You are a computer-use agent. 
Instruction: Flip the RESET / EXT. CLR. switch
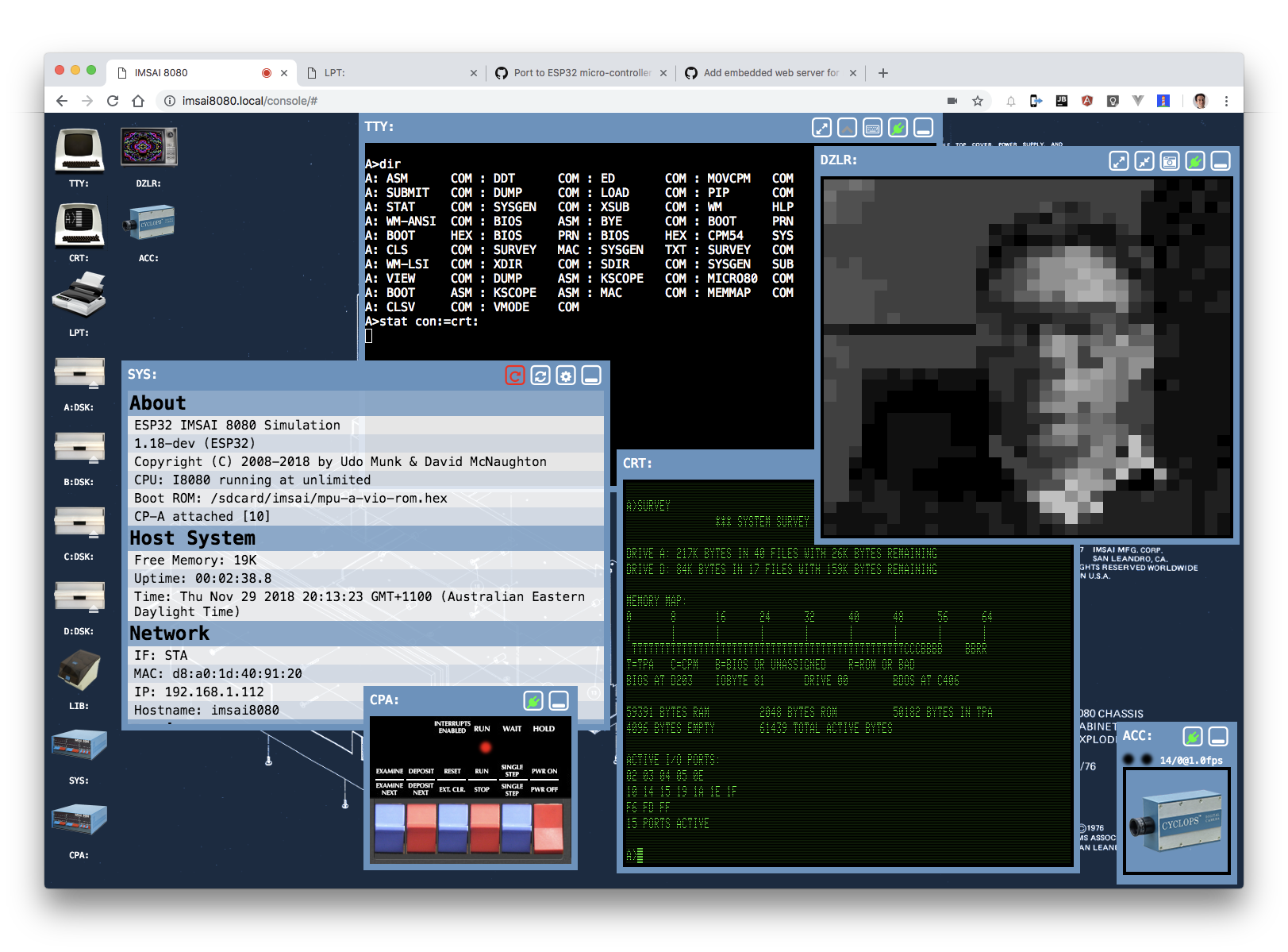click(453, 828)
